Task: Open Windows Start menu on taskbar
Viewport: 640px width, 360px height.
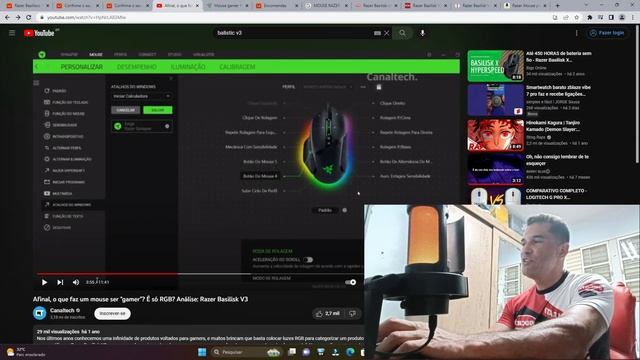Action: pyautogui.click(x=202, y=352)
